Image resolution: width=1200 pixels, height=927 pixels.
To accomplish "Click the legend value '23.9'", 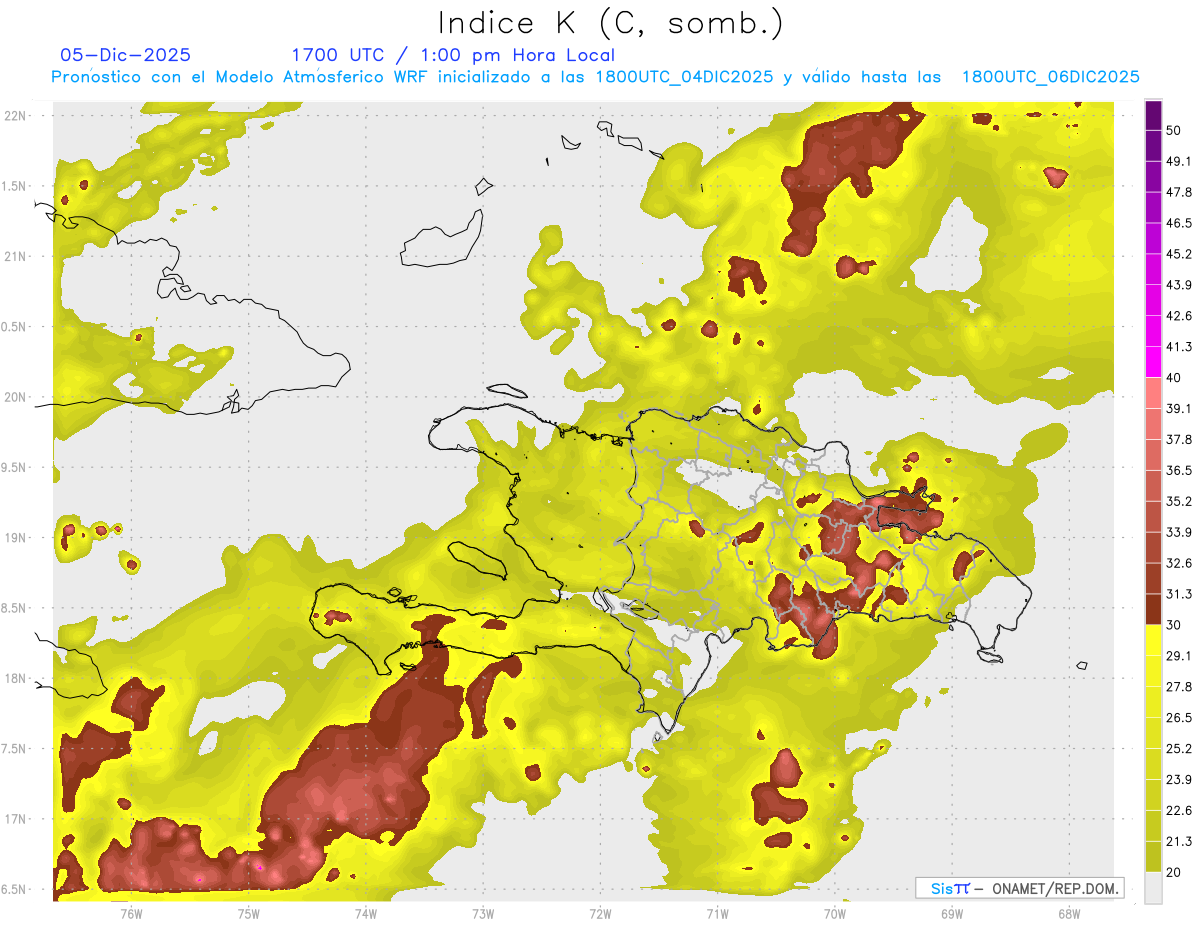I will pos(1179,780).
